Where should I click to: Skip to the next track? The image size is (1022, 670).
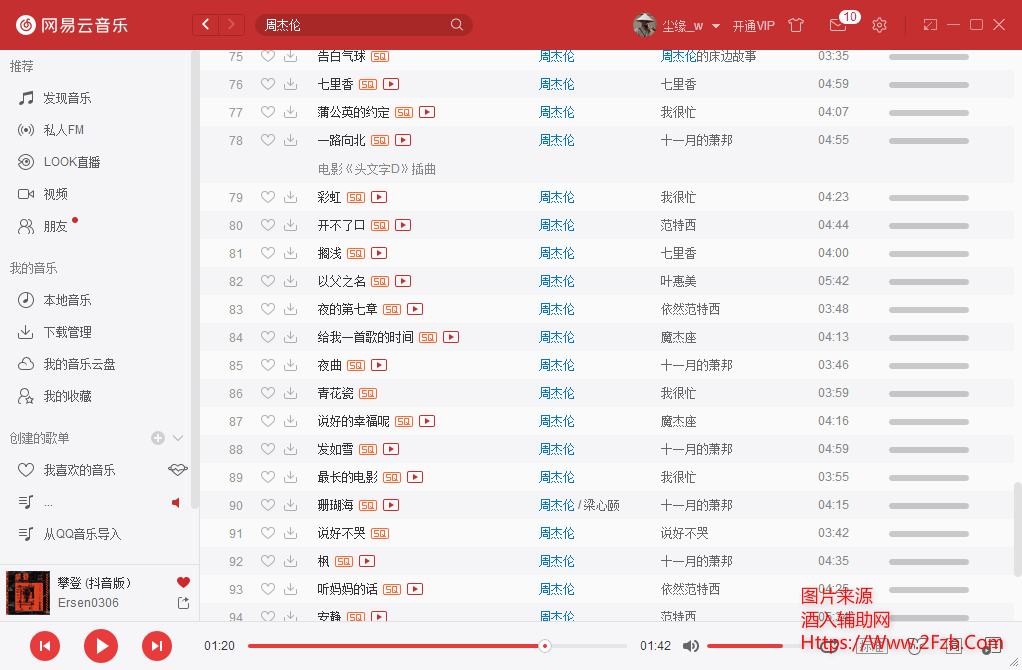coord(156,646)
